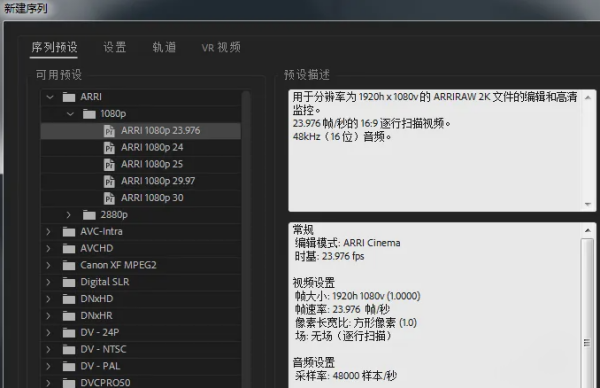Click the 2880p folder icon
The image size is (600, 388).
(89, 215)
